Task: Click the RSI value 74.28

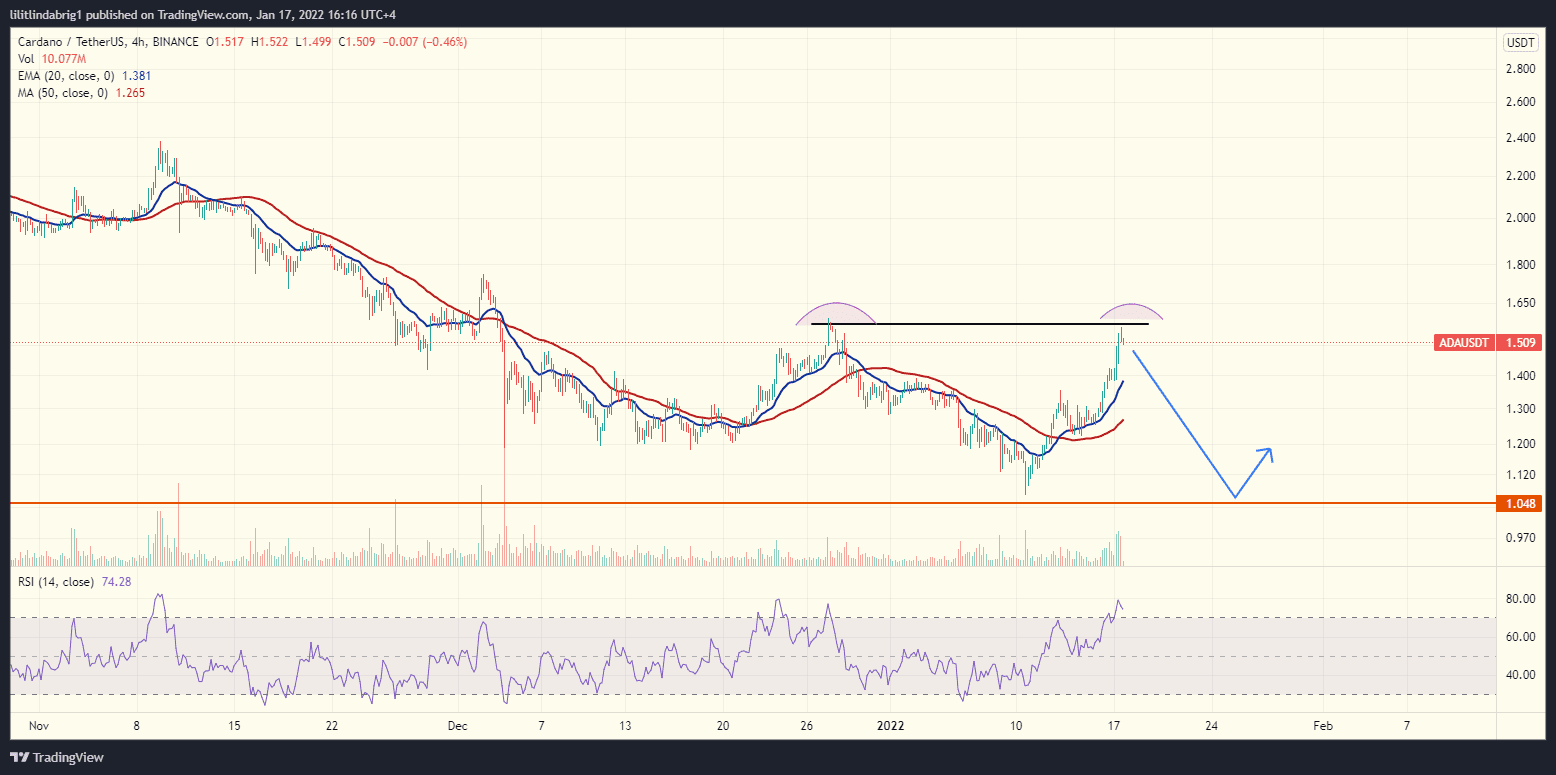Action: pos(118,581)
